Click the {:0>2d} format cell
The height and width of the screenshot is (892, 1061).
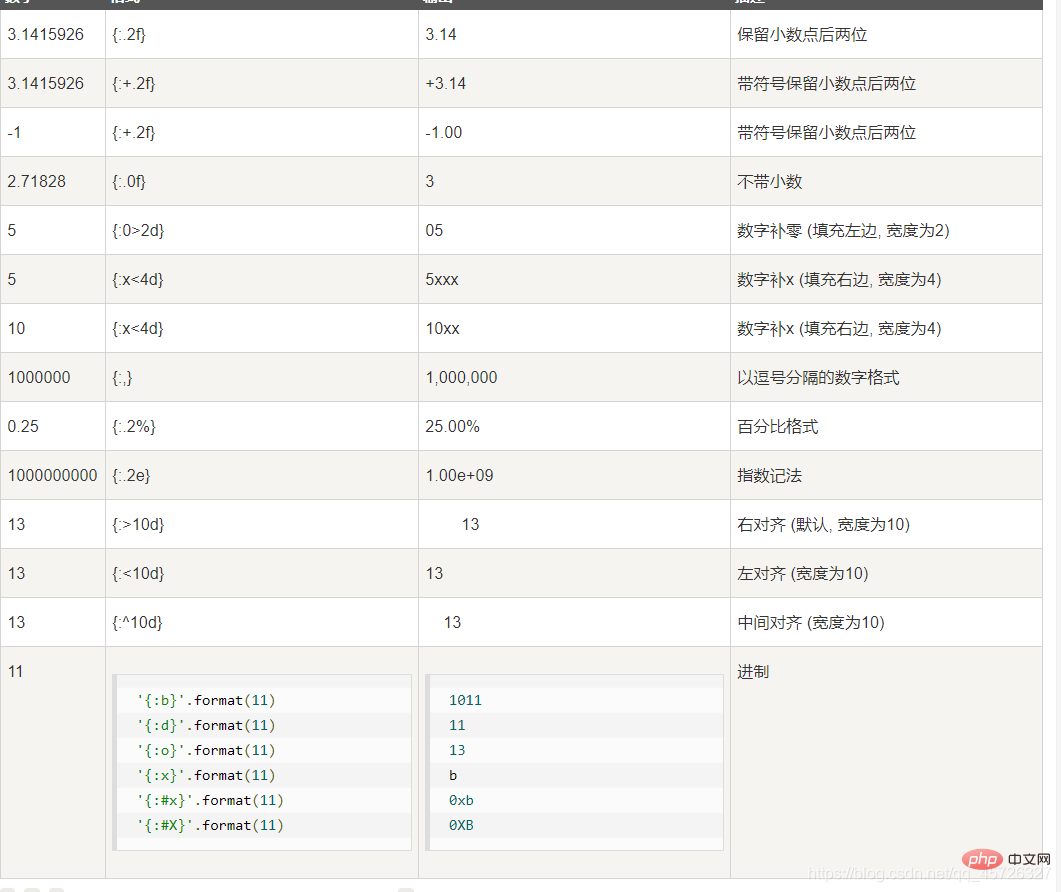point(138,230)
